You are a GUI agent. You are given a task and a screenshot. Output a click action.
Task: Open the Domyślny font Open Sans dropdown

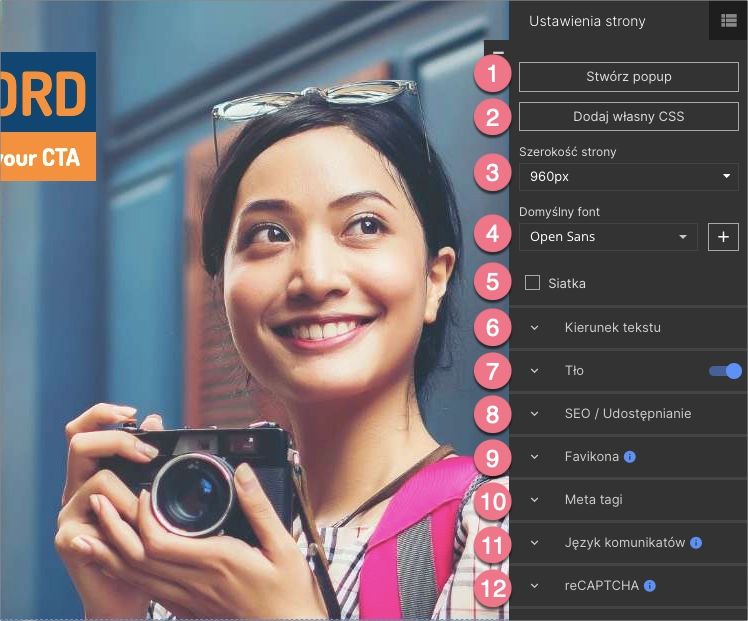(608, 237)
